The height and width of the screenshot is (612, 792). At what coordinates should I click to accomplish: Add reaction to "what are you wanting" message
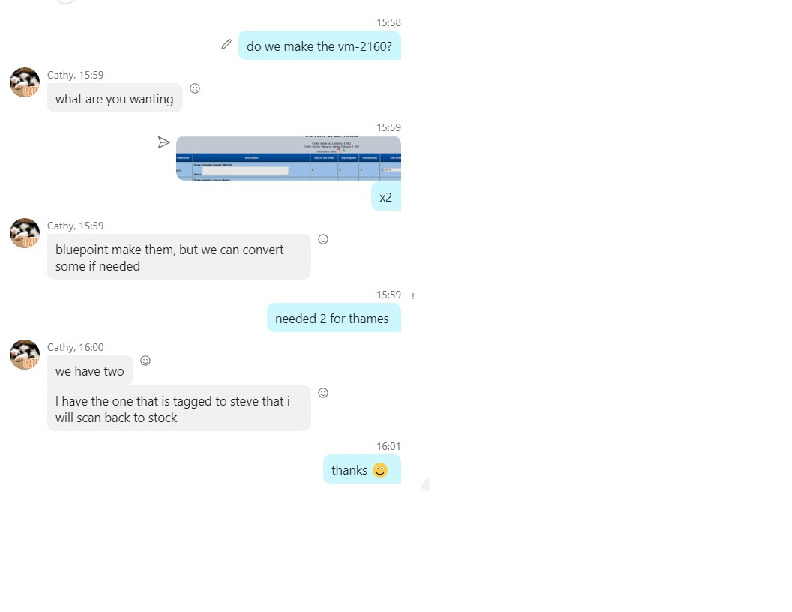(x=194, y=89)
